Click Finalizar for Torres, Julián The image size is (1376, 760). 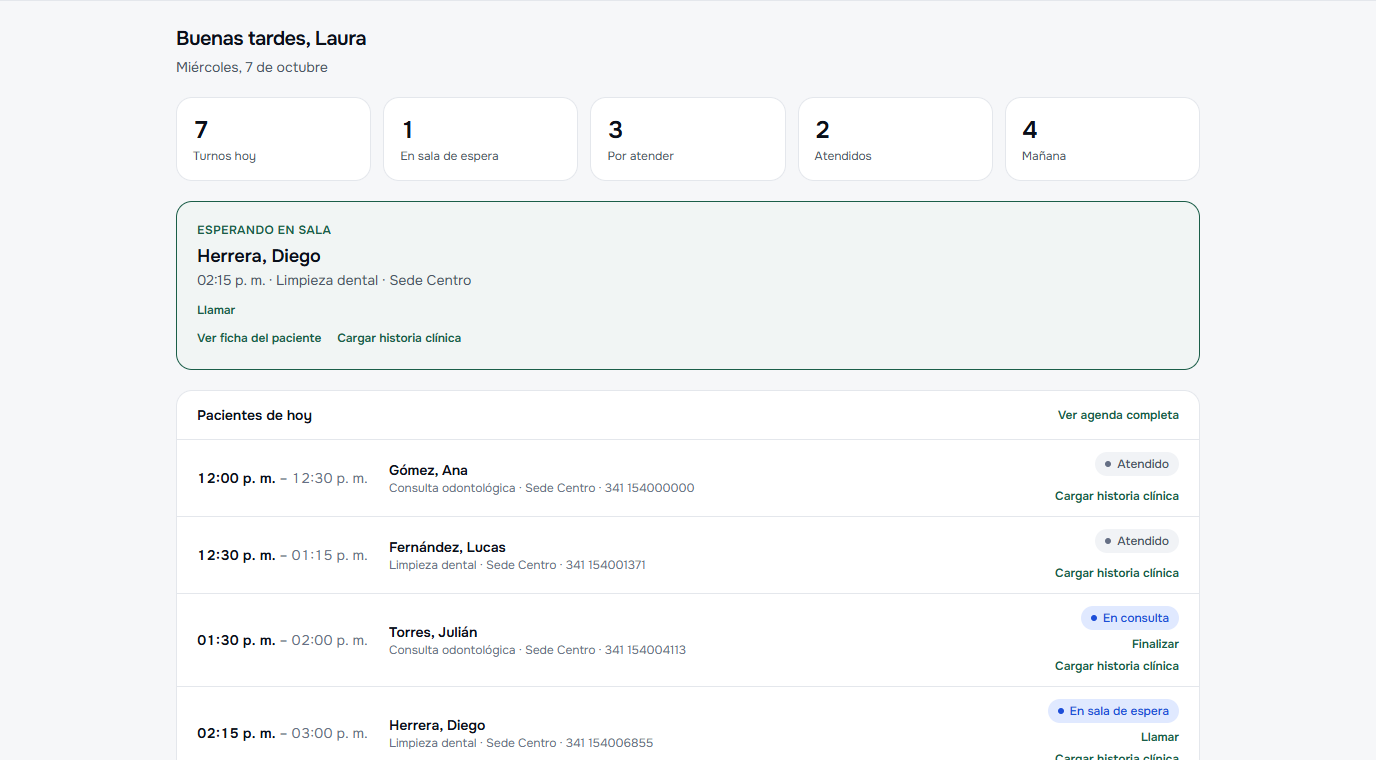click(1155, 644)
